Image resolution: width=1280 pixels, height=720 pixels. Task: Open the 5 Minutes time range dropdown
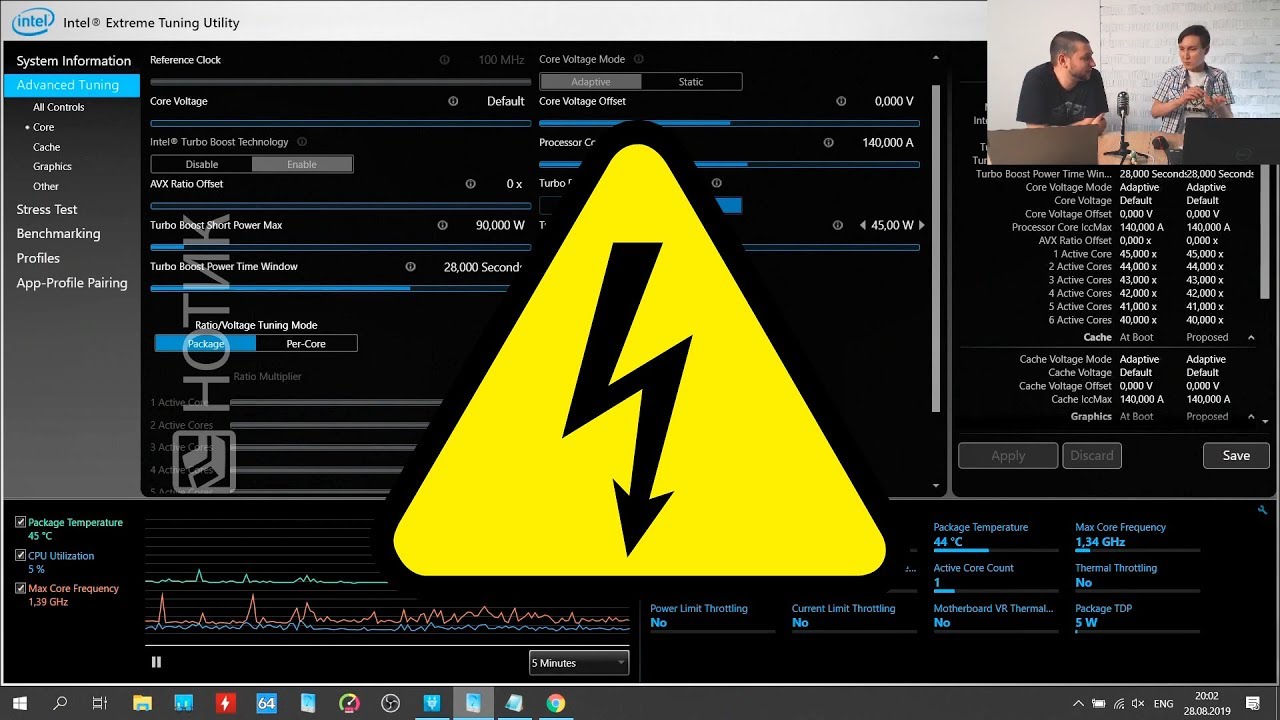coord(579,663)
